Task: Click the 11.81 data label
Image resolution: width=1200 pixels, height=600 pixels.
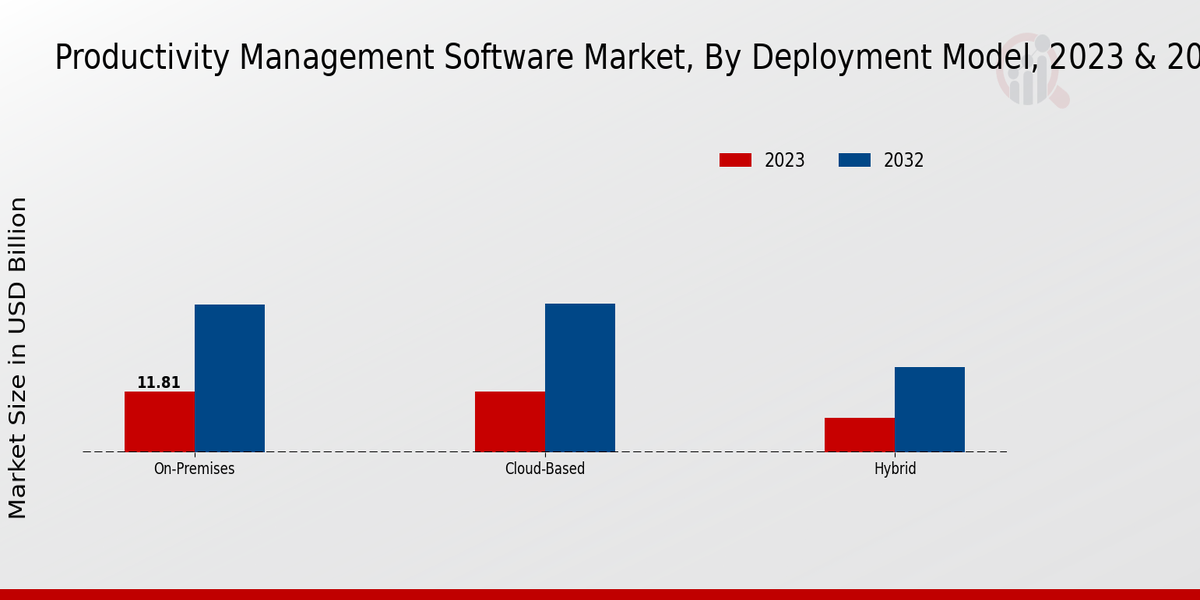Action: (158, 381)
